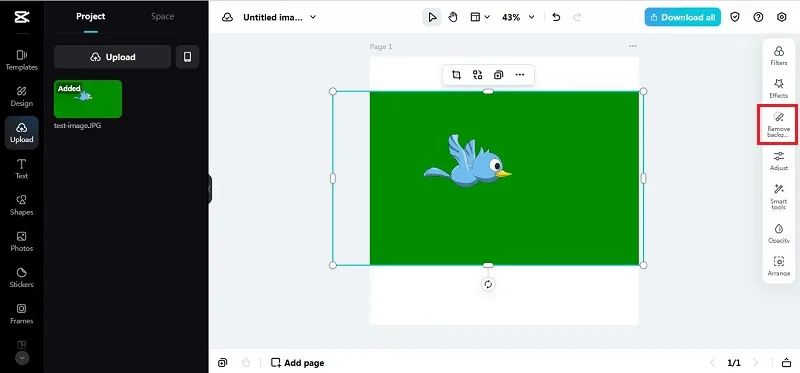Redo the last action
The height and width of the screenshot is (373, 800).
point(577,17)
